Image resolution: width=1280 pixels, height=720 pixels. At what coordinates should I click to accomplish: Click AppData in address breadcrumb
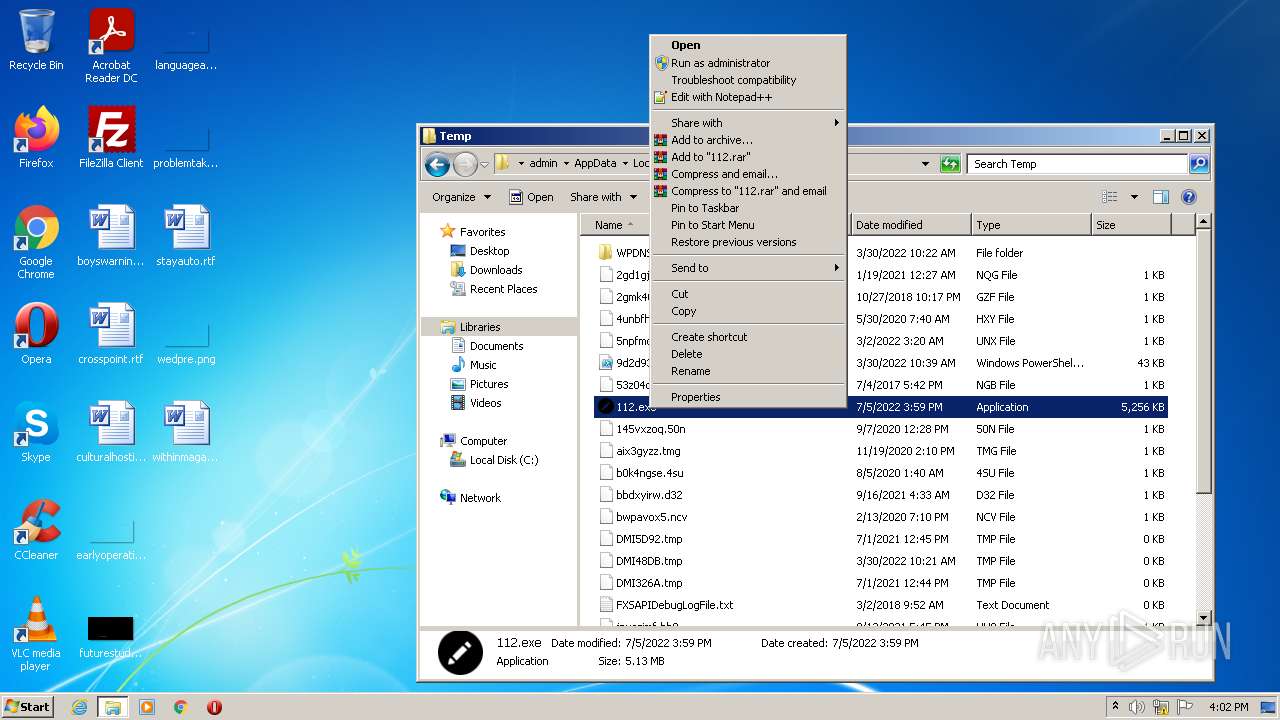point(595,164)
